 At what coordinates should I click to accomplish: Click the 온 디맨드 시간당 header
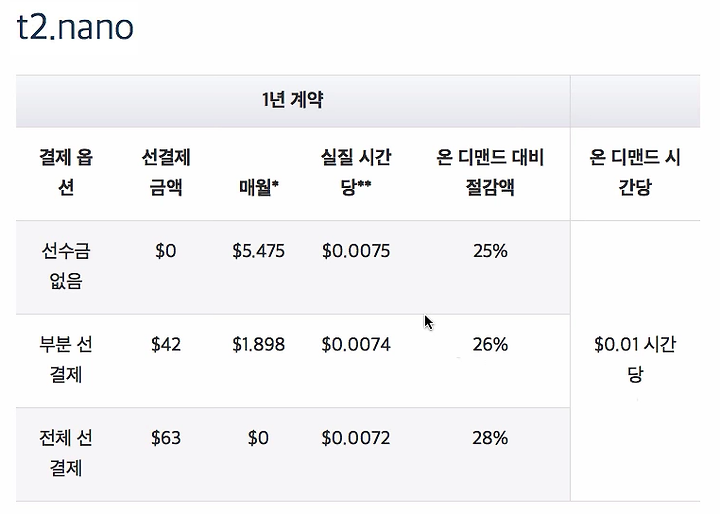[x=635, y=172]
